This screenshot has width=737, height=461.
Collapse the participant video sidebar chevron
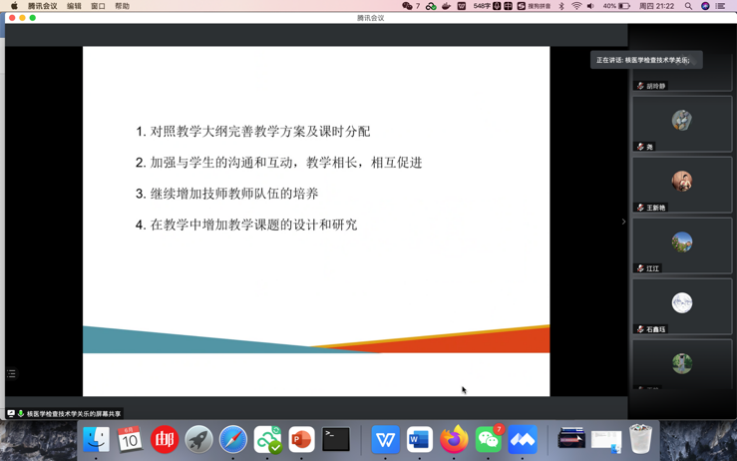point(623,222)
